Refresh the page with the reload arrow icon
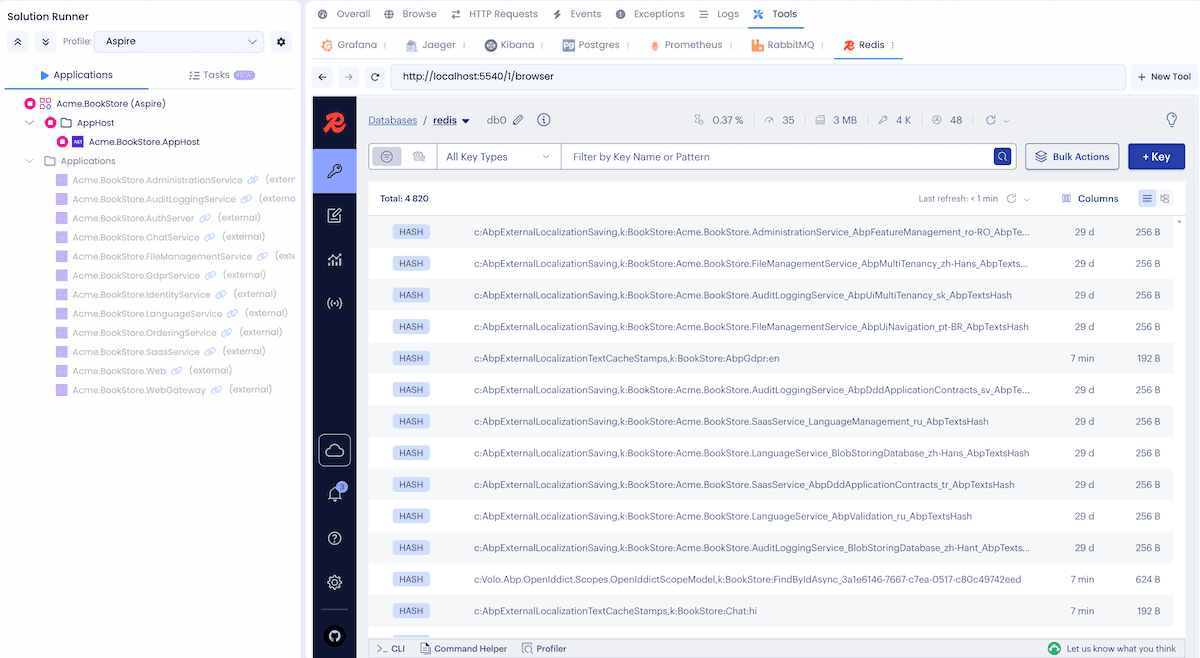The image size is (1200, 658). (375, 76)
